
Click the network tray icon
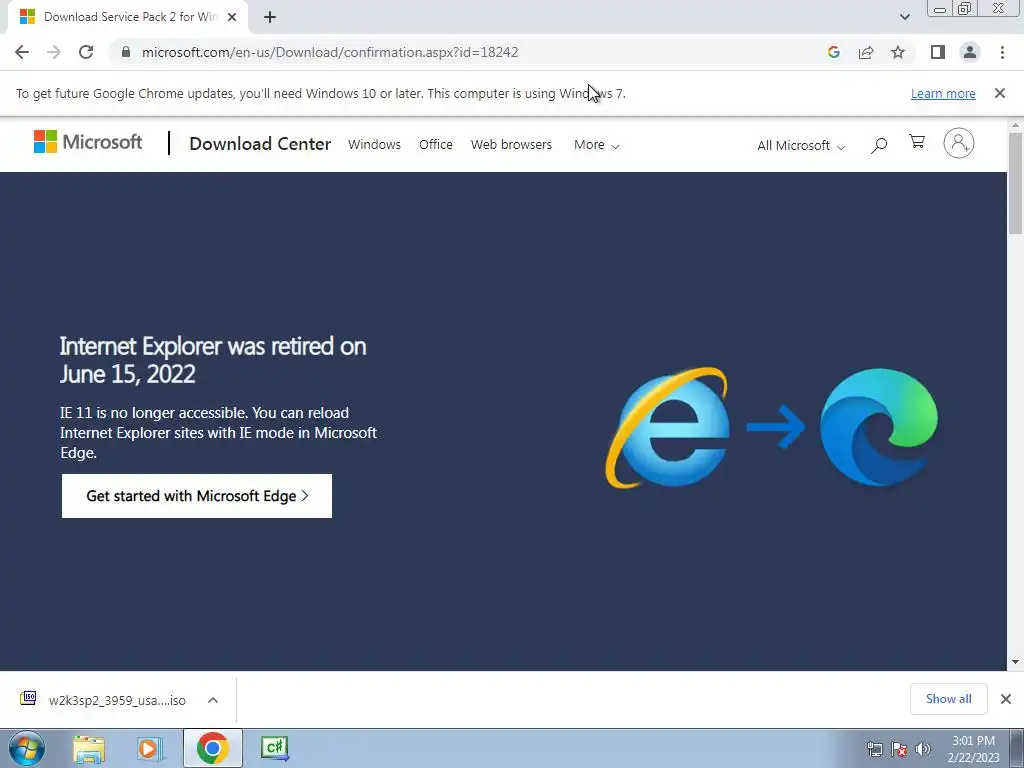[x=874, y=749]
